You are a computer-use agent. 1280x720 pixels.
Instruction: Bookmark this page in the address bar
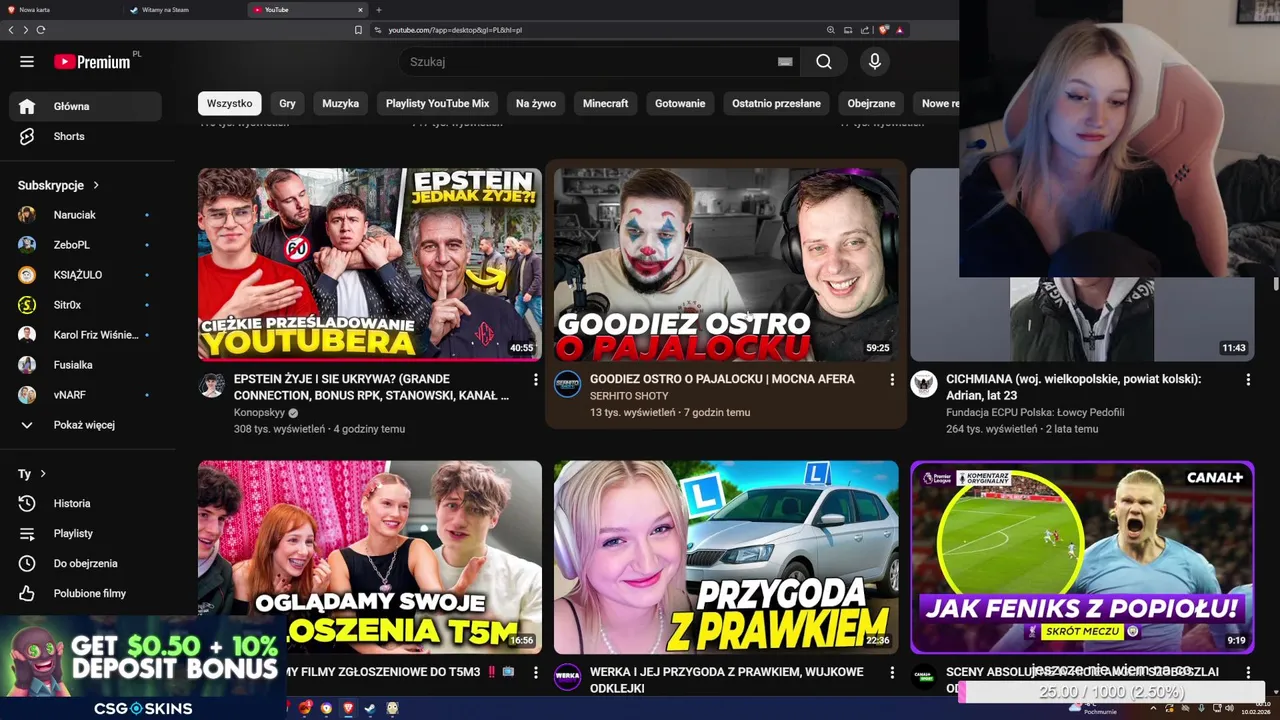(x=358, y=30)
